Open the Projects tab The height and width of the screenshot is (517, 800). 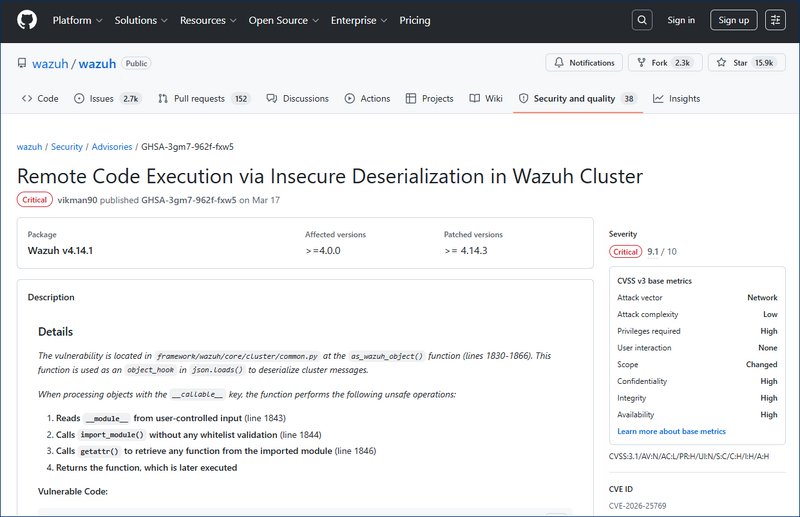pos(430,99)
